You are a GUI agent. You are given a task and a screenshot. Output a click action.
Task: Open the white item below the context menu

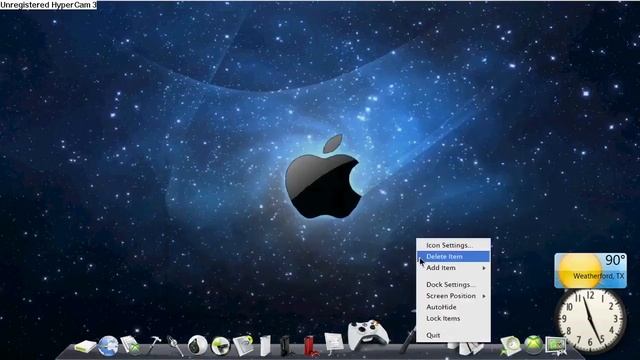(469, 349)
